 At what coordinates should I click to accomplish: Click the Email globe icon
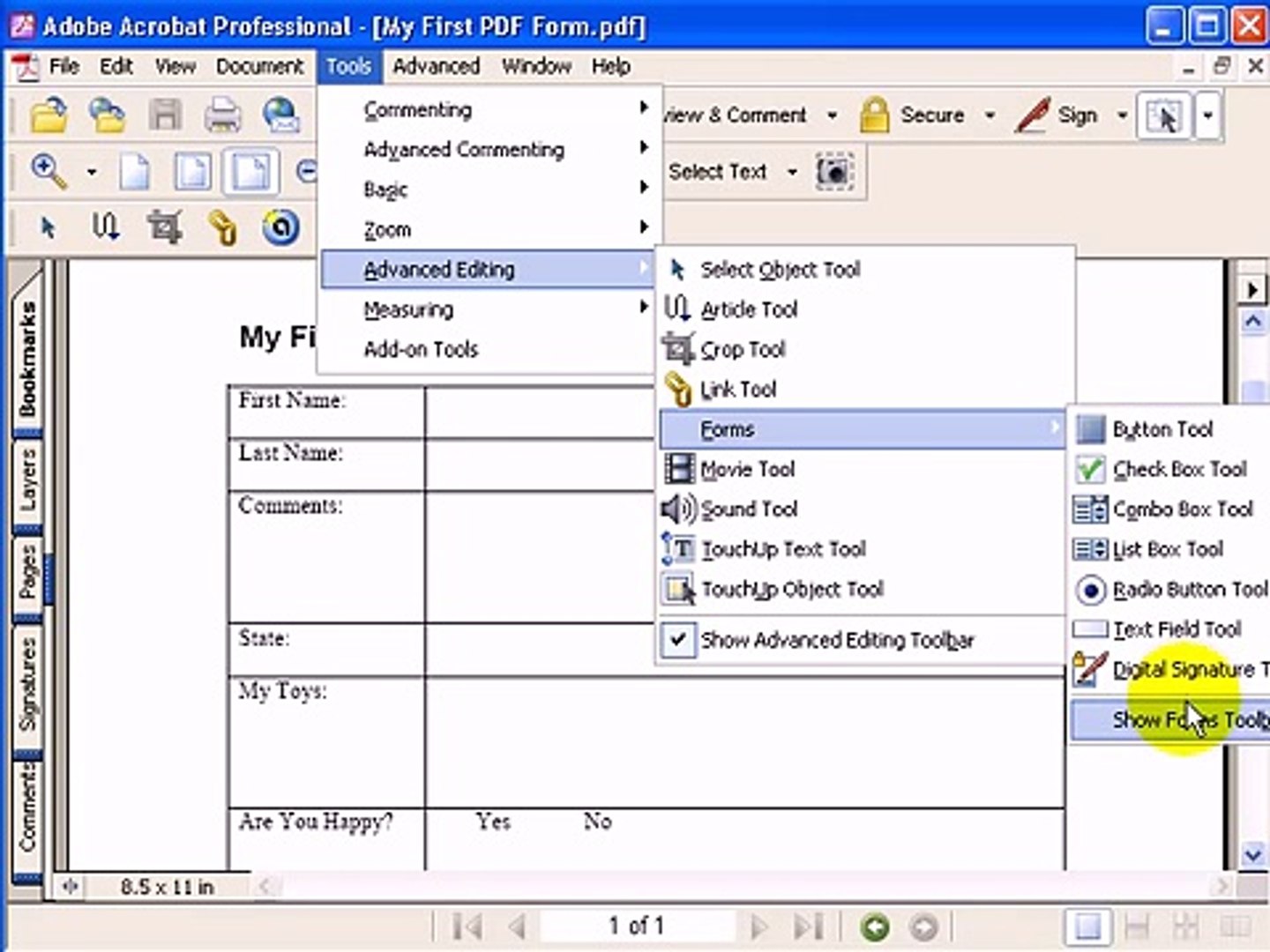coord(282,115)
